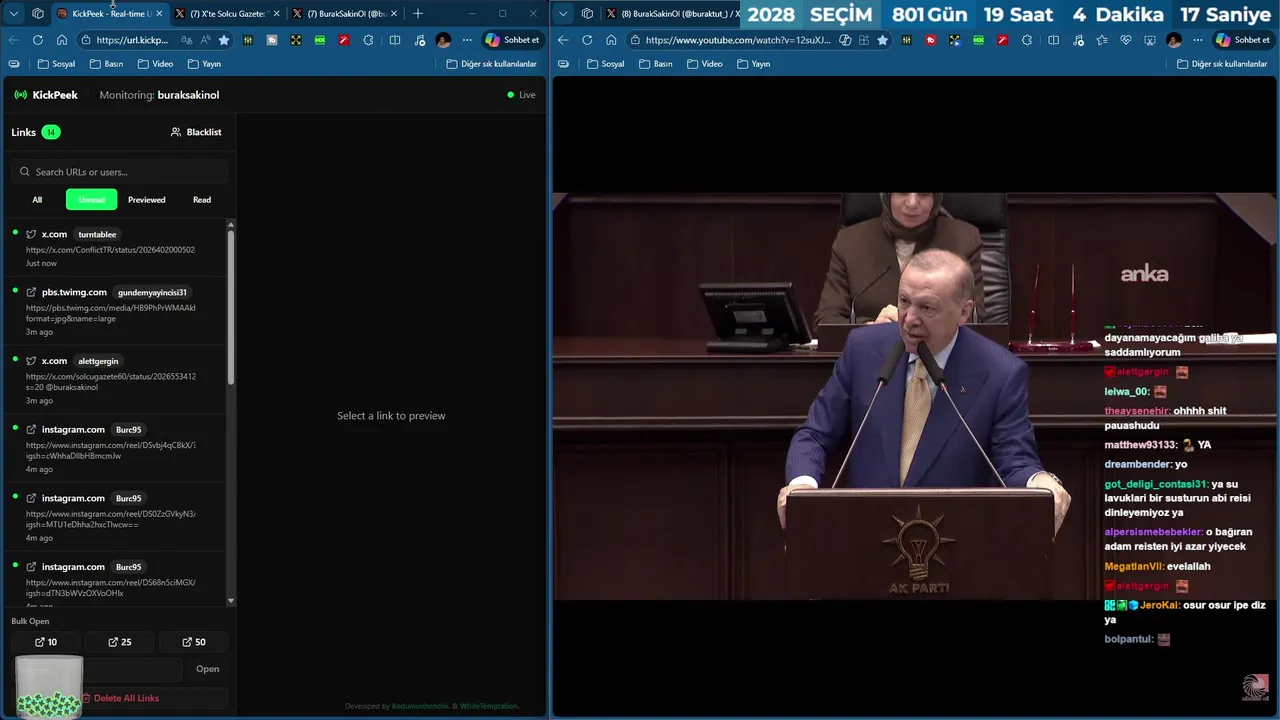
Task: Open settings and more menu in left browser
Action: coord(467,40)
